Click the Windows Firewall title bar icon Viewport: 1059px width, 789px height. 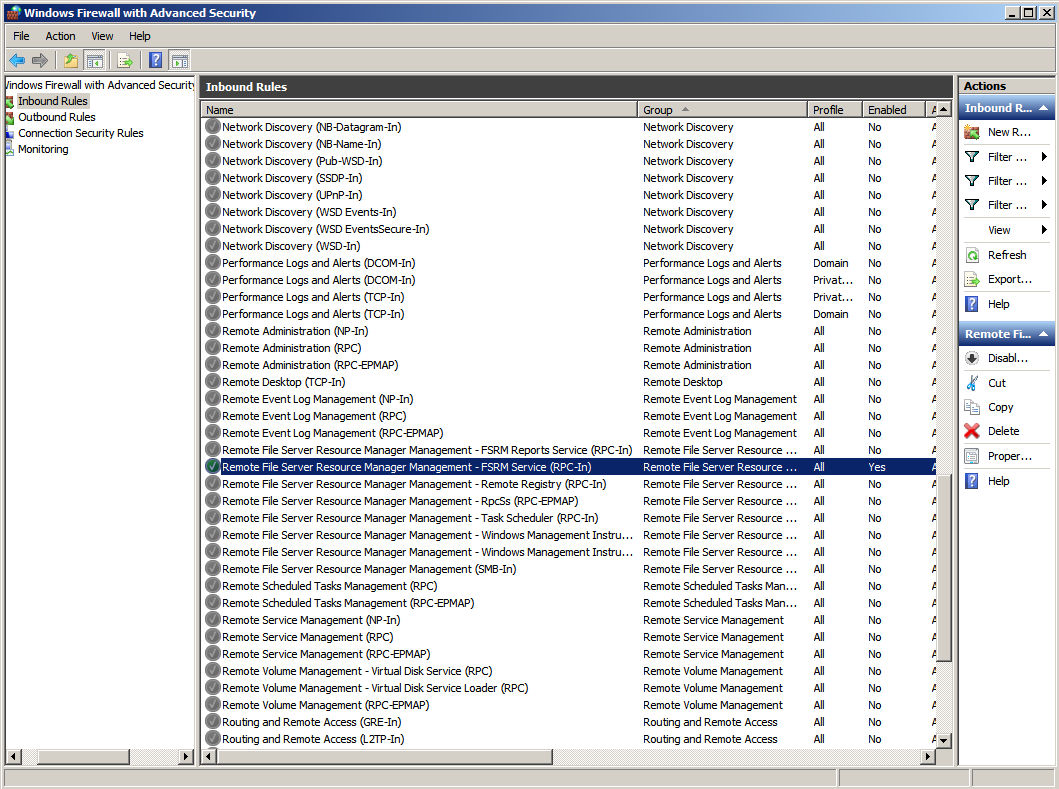pos(14,13)
